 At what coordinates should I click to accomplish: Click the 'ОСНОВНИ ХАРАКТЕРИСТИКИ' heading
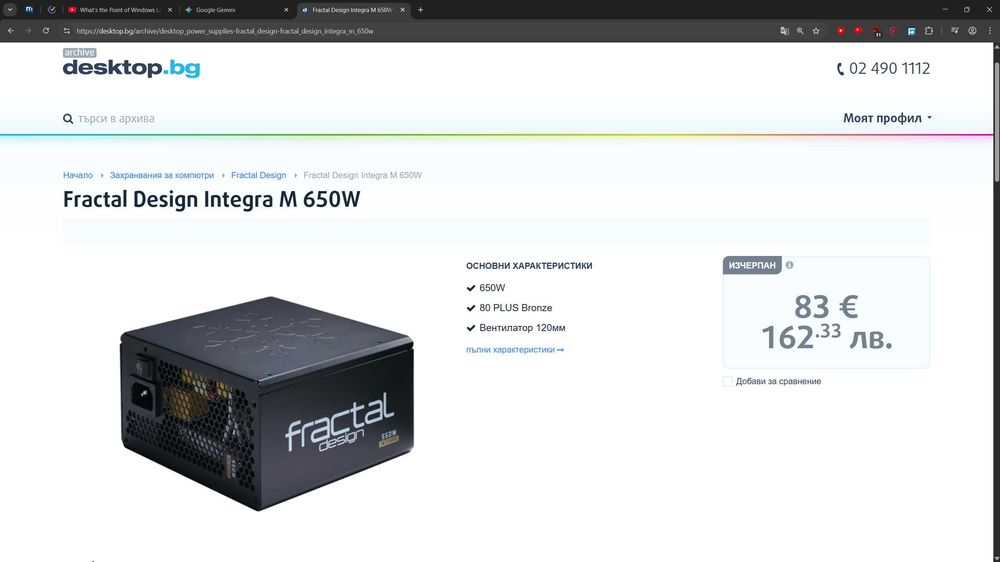pyautogui.click(x=529, y=265)
